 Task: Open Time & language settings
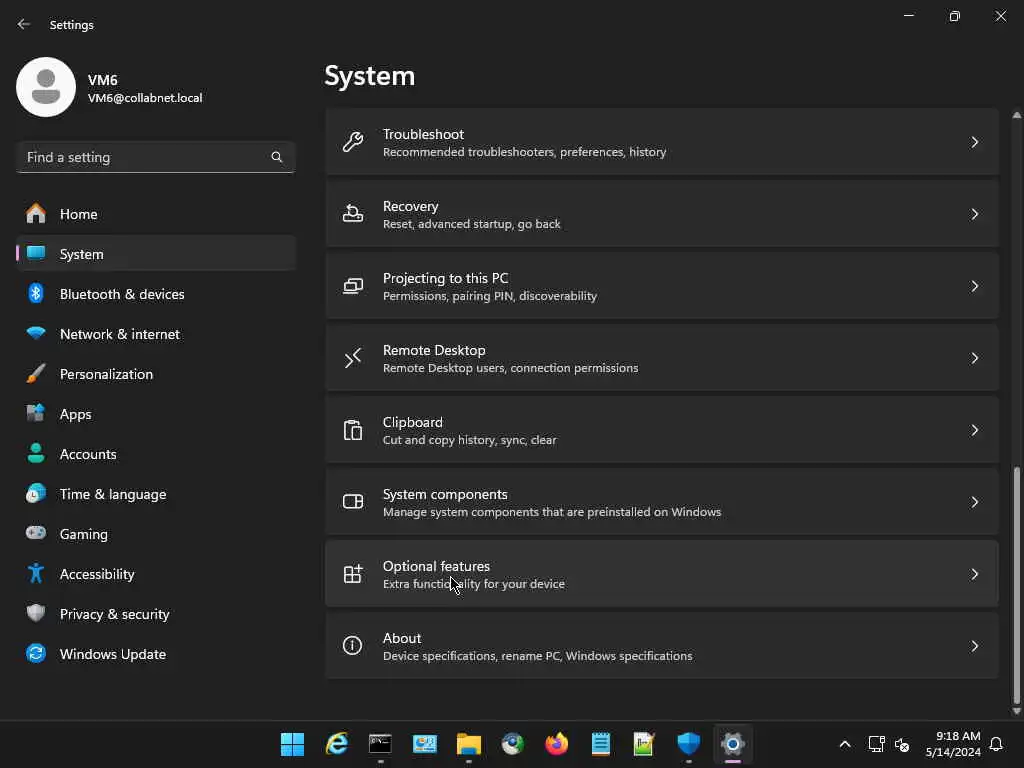click(155, 494)
